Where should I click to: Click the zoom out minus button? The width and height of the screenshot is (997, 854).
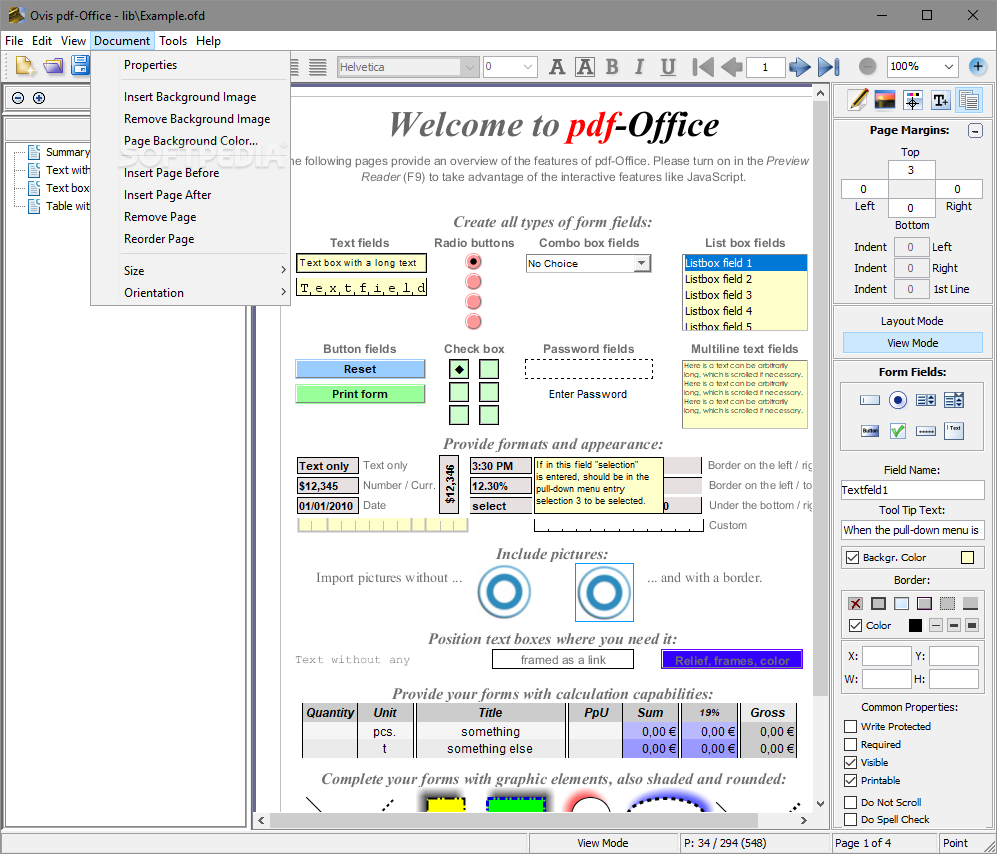[x=867, y=66]
